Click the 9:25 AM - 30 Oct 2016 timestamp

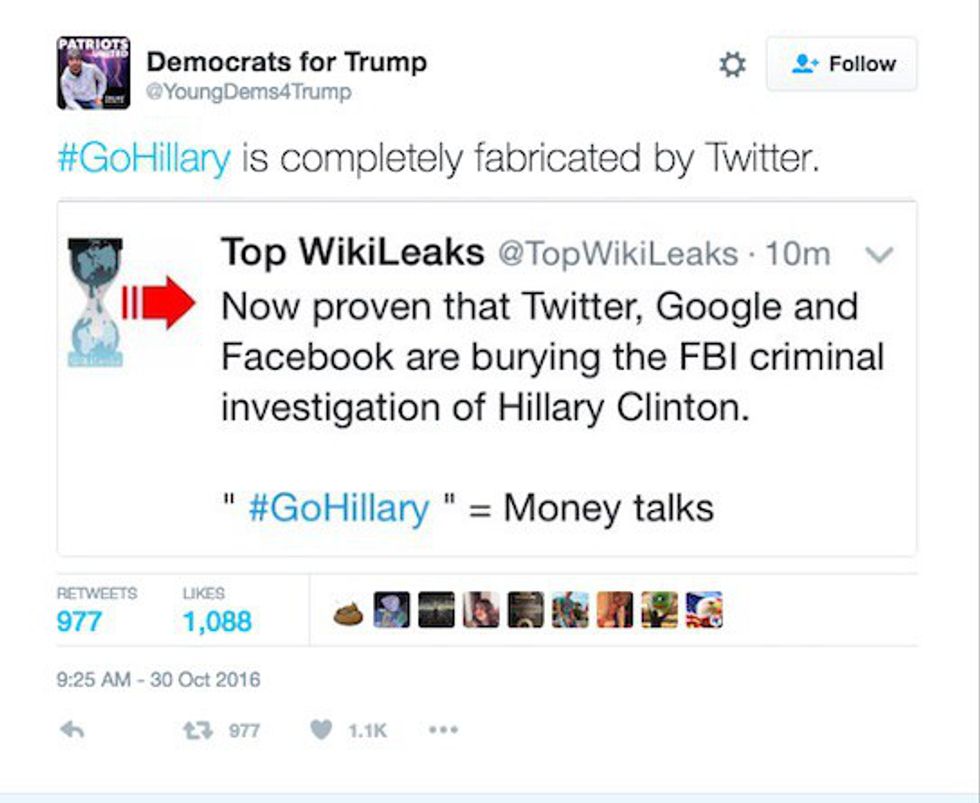[158, 680]
